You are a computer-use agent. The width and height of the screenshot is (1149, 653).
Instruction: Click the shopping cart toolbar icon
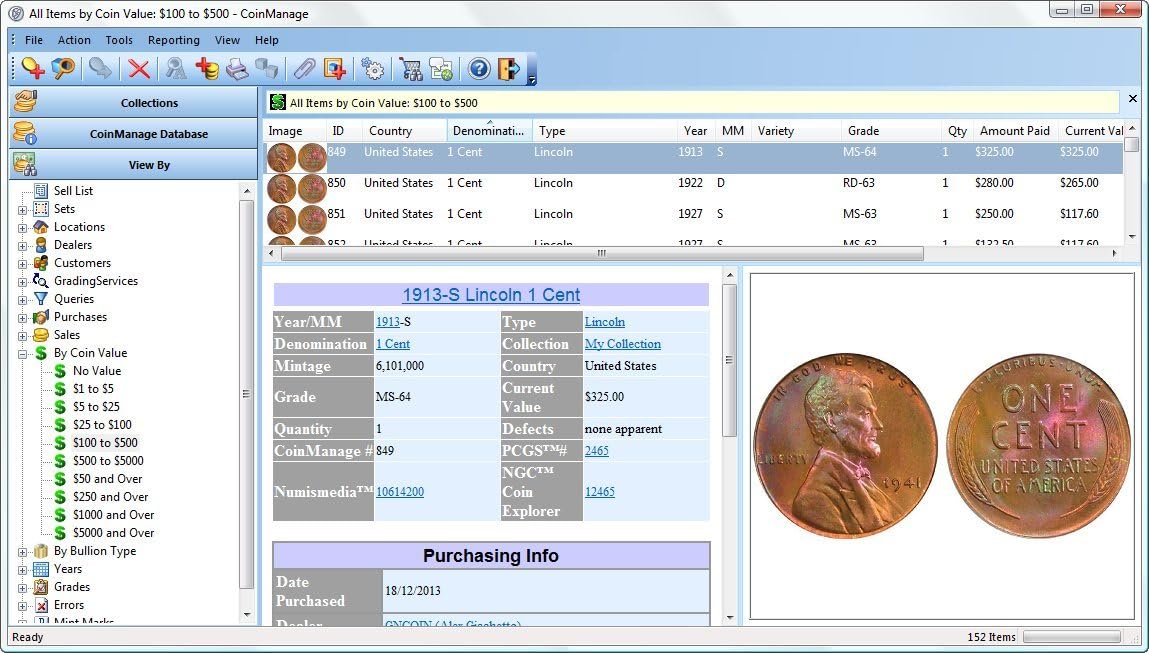pyautogui.click(x=410, y=69)
